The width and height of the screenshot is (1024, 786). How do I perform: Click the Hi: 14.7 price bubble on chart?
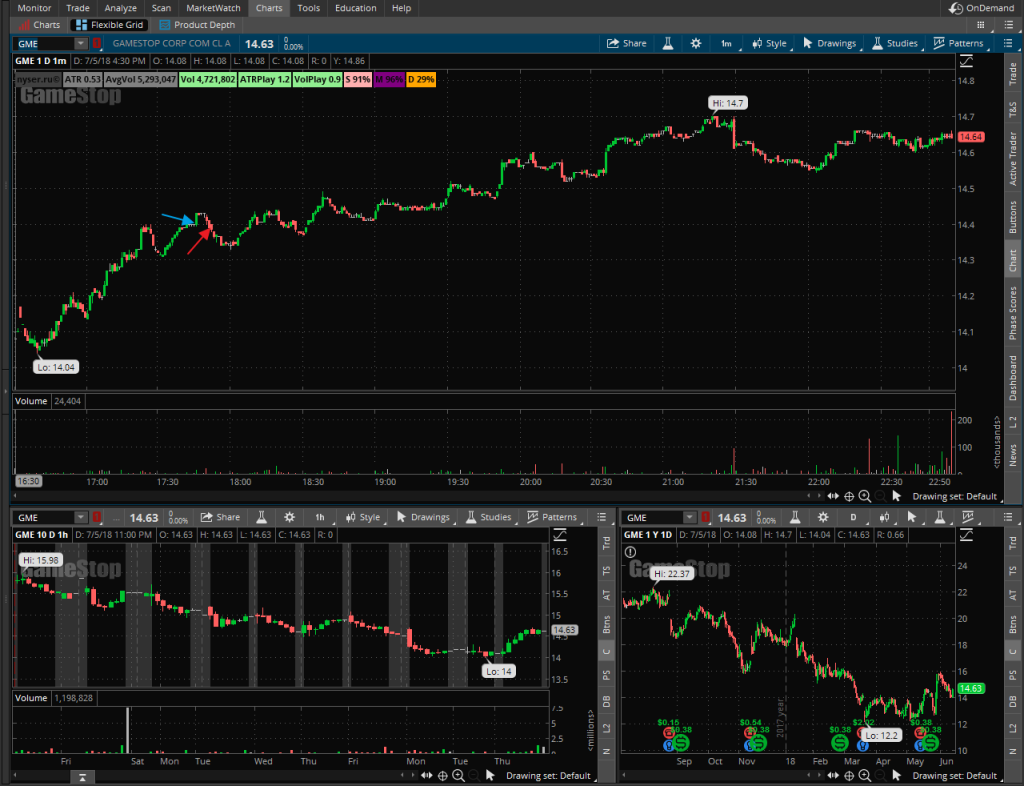728,102
